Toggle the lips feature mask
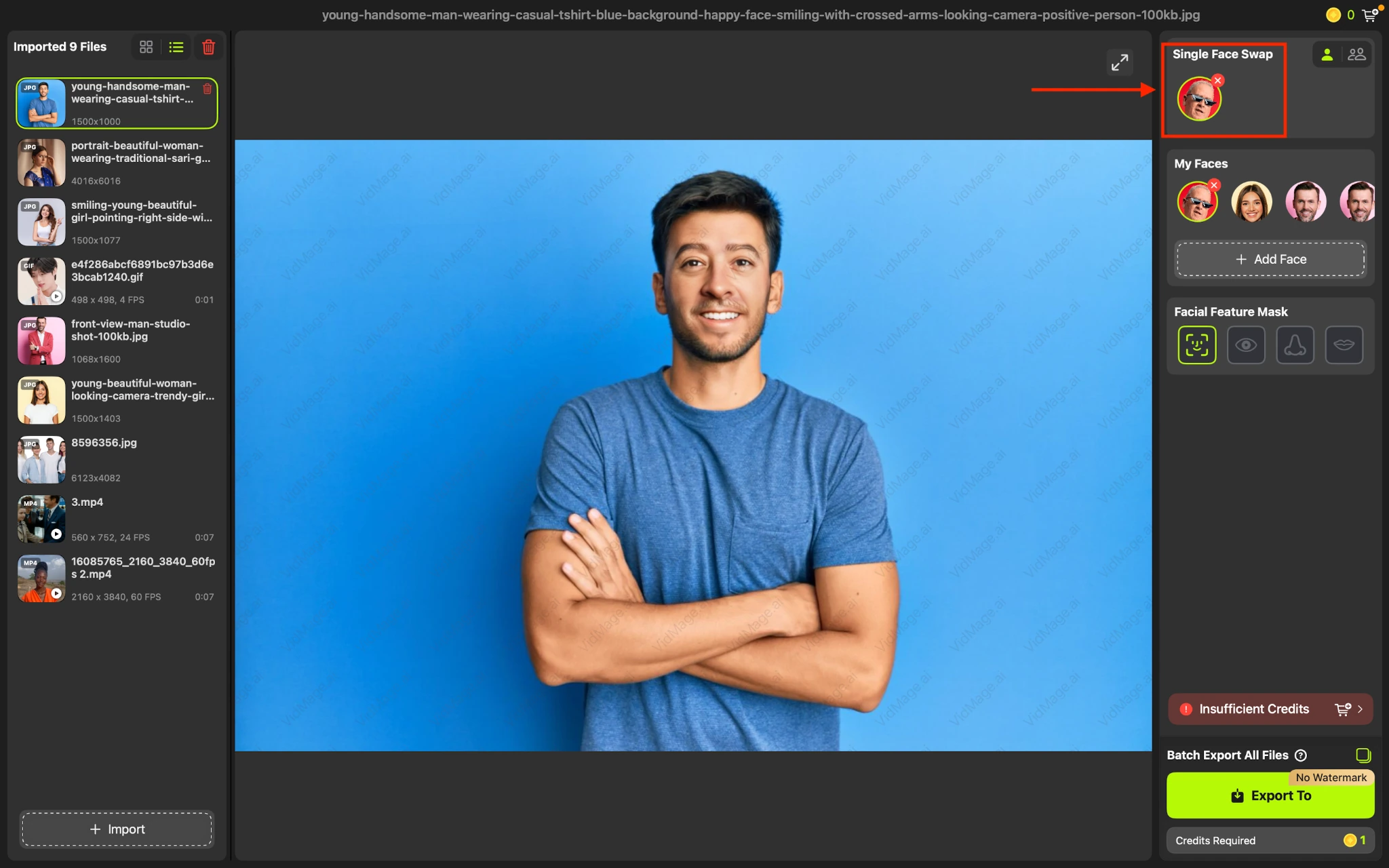This screenshot has height=868, width=1389. [x=1344, y=345]
